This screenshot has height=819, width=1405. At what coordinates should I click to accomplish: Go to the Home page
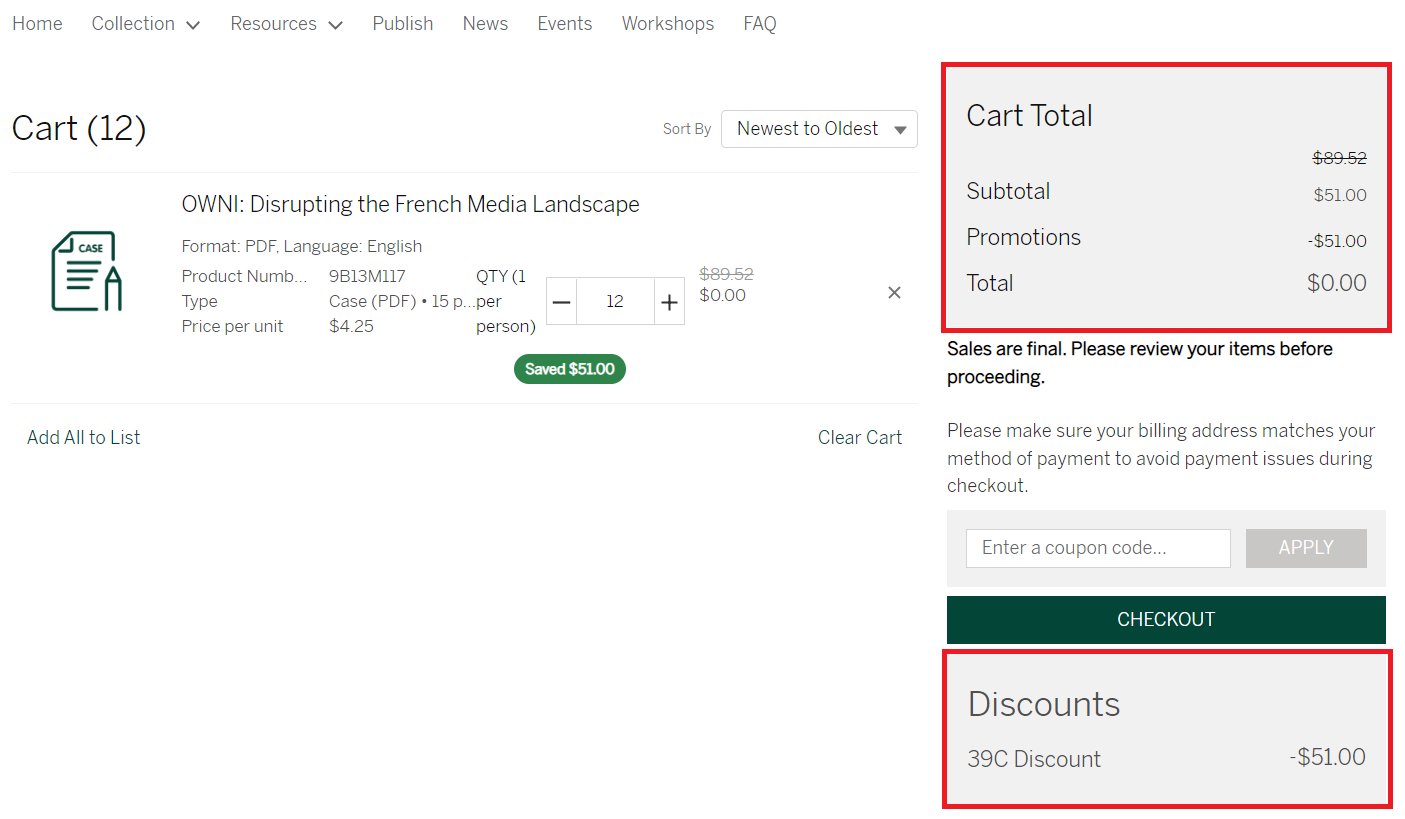click(x=37, y=24)
